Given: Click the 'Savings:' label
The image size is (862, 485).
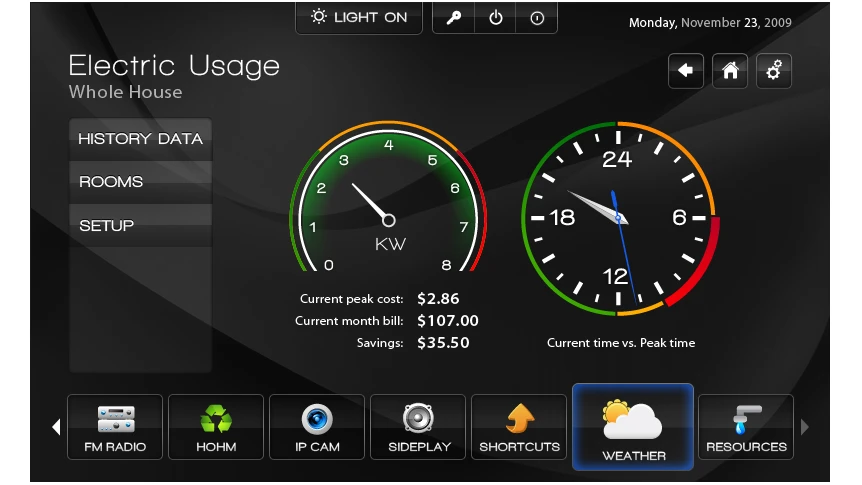Looking at the screenshot, I should coord(380,343).
